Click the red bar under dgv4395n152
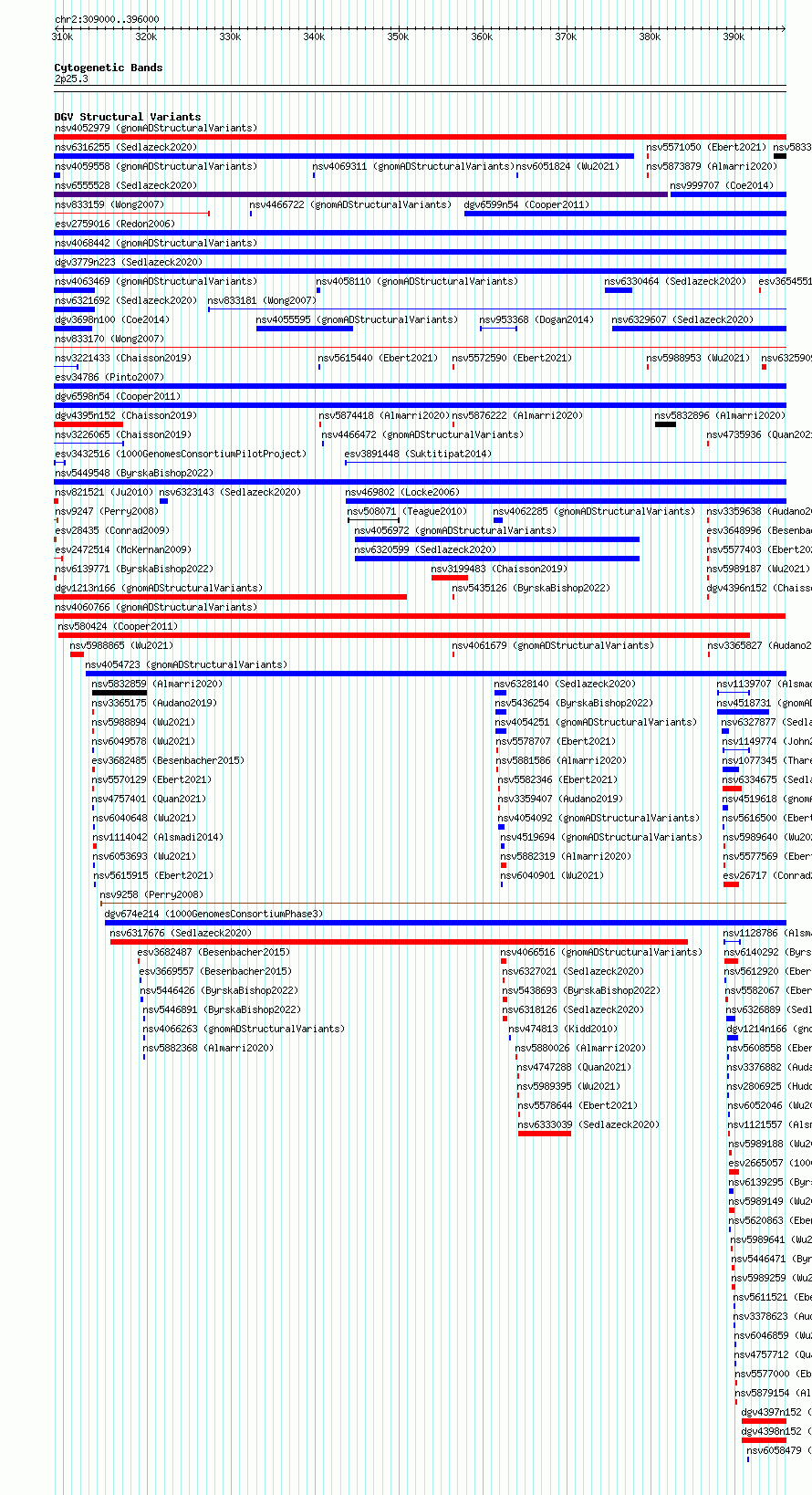Image resolution: width=812 pixels, height=1495 pixels. coord(88,424)
